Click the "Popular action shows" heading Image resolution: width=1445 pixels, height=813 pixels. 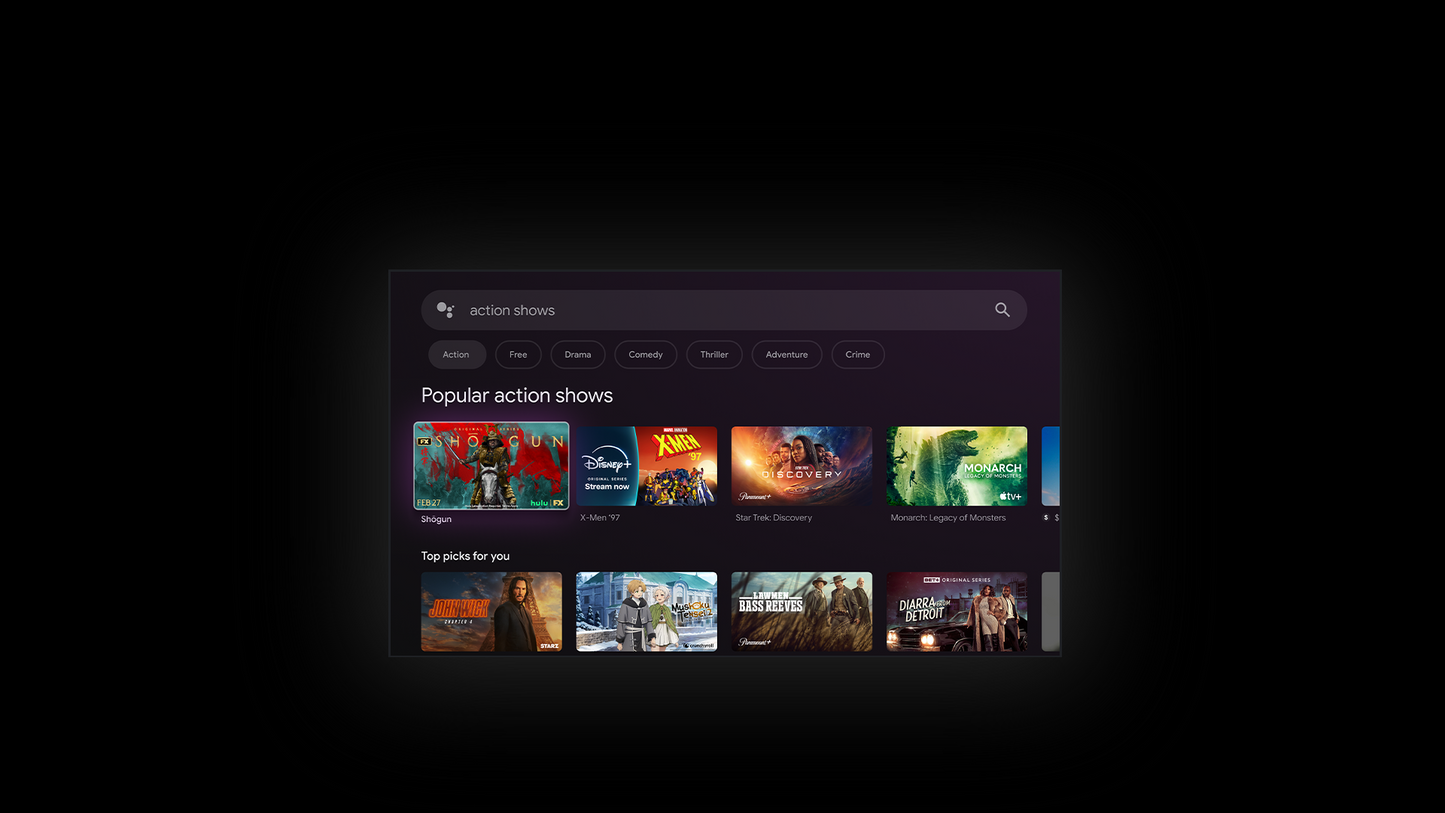coord(517,396)
